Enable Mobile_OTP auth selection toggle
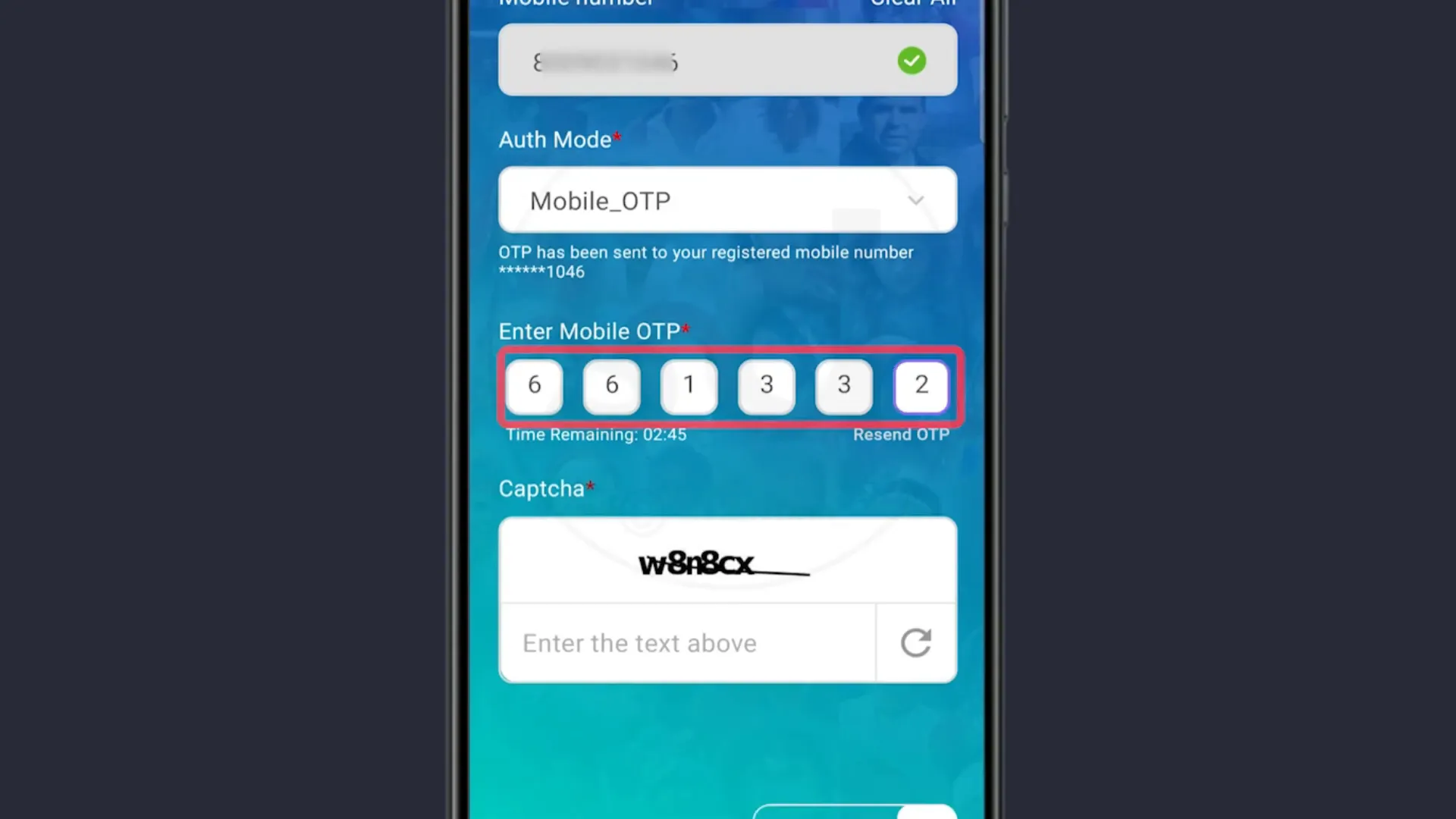This screenshot has width=1456, height=819. pyautogui.click(x=728, y=200)
